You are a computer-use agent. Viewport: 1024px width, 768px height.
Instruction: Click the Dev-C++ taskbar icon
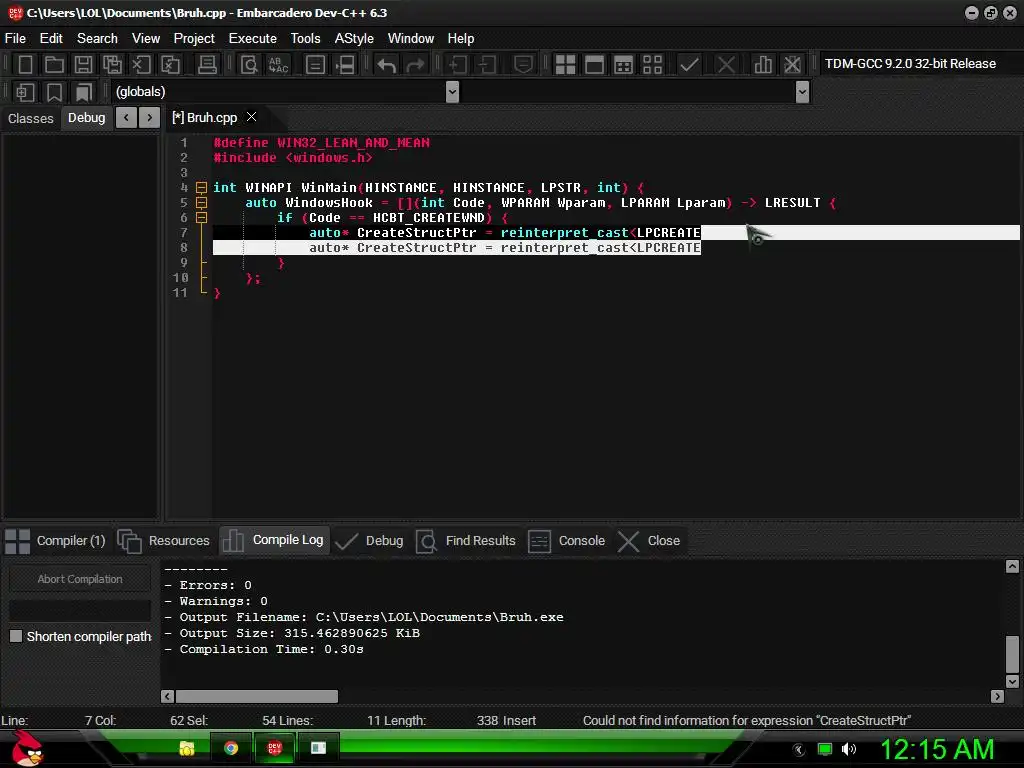click(275, 748)
